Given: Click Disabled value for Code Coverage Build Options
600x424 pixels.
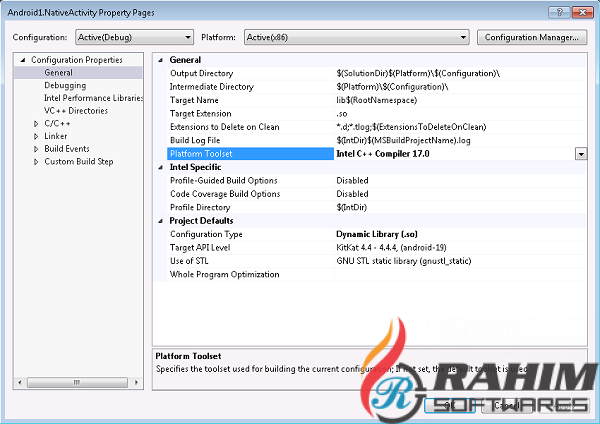Looking at the screenshot, I should point(352,194).
